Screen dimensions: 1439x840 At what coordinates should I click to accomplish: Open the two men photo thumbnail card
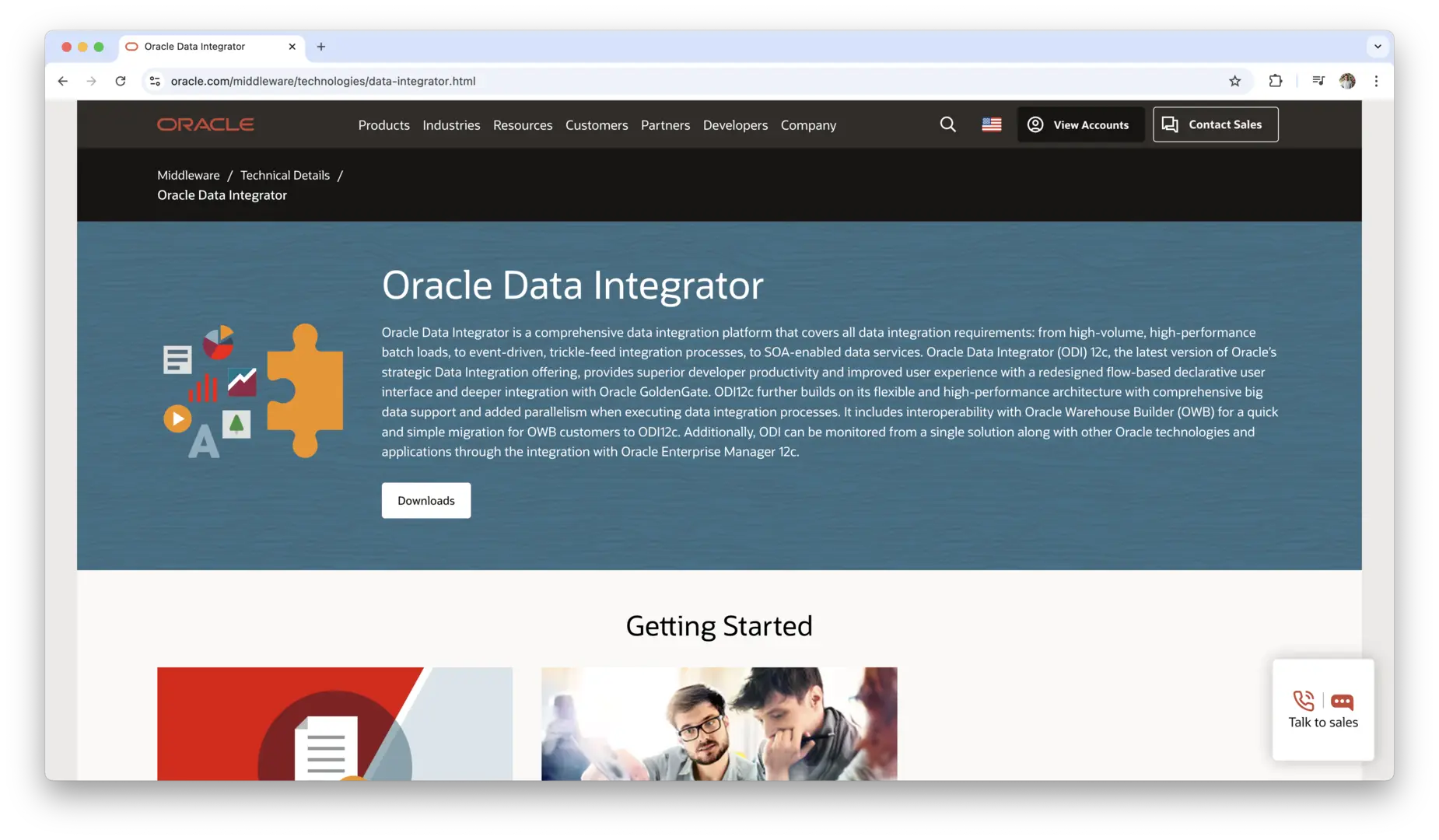click(x=719, y=724)
